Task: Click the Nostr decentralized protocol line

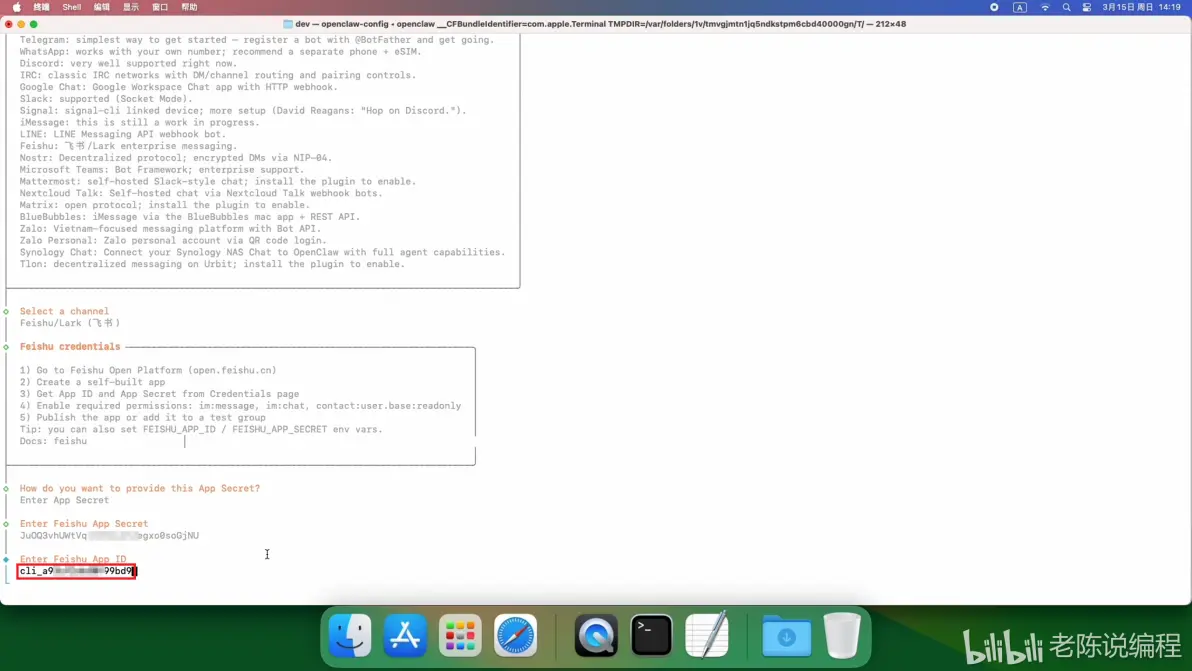Action: coord(176,158)
